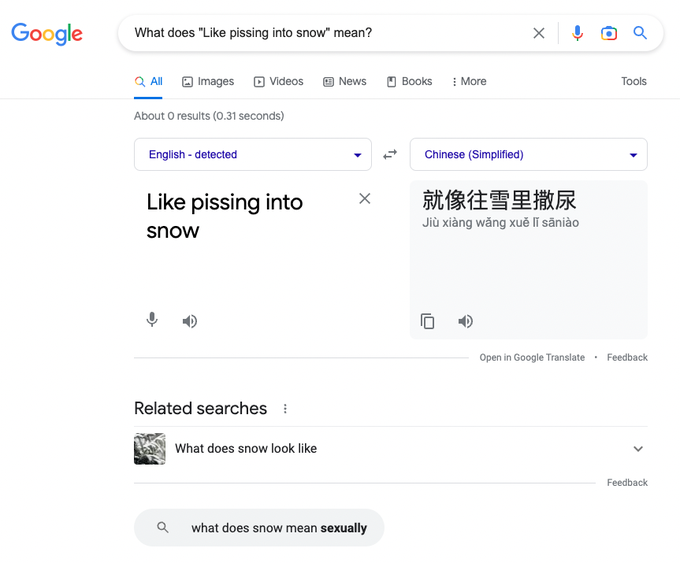Click the 'Related searches' heading

tap(200, 409)
